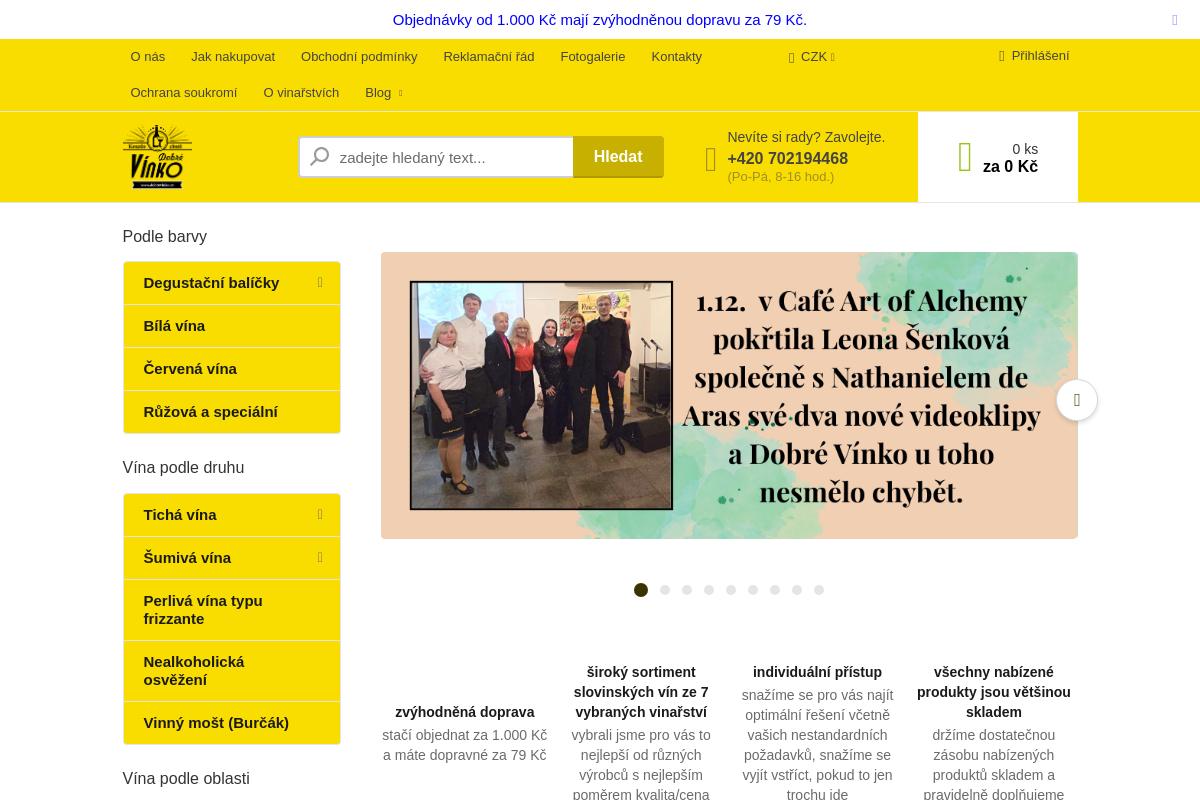Open the cart showing 0 ks
Screen dimensions: 1200x800
(x=998, y=157)
